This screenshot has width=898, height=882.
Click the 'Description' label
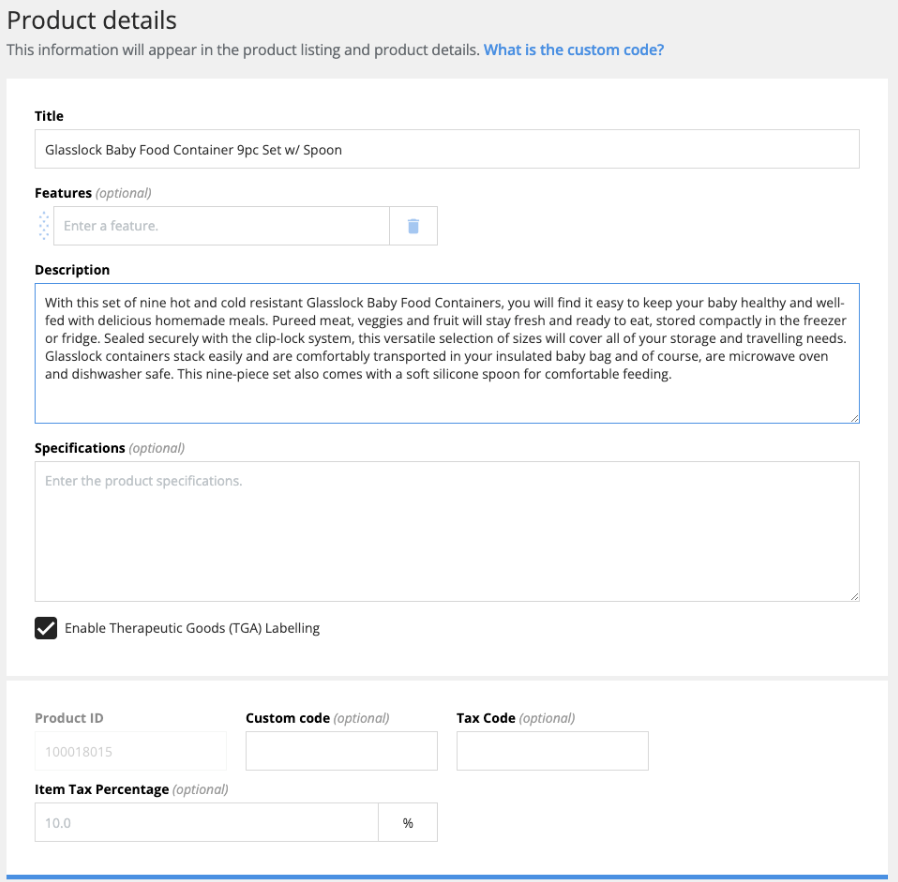72,270
